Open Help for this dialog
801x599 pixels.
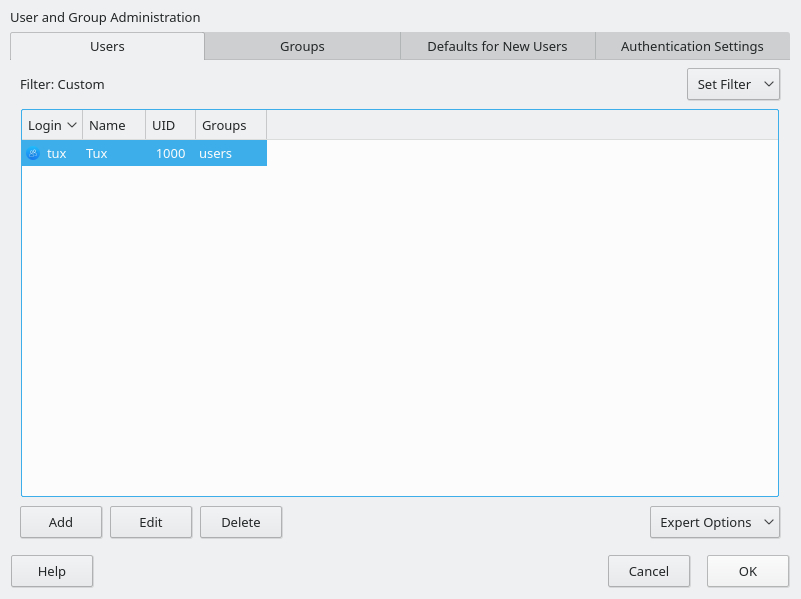click(52, 571)
